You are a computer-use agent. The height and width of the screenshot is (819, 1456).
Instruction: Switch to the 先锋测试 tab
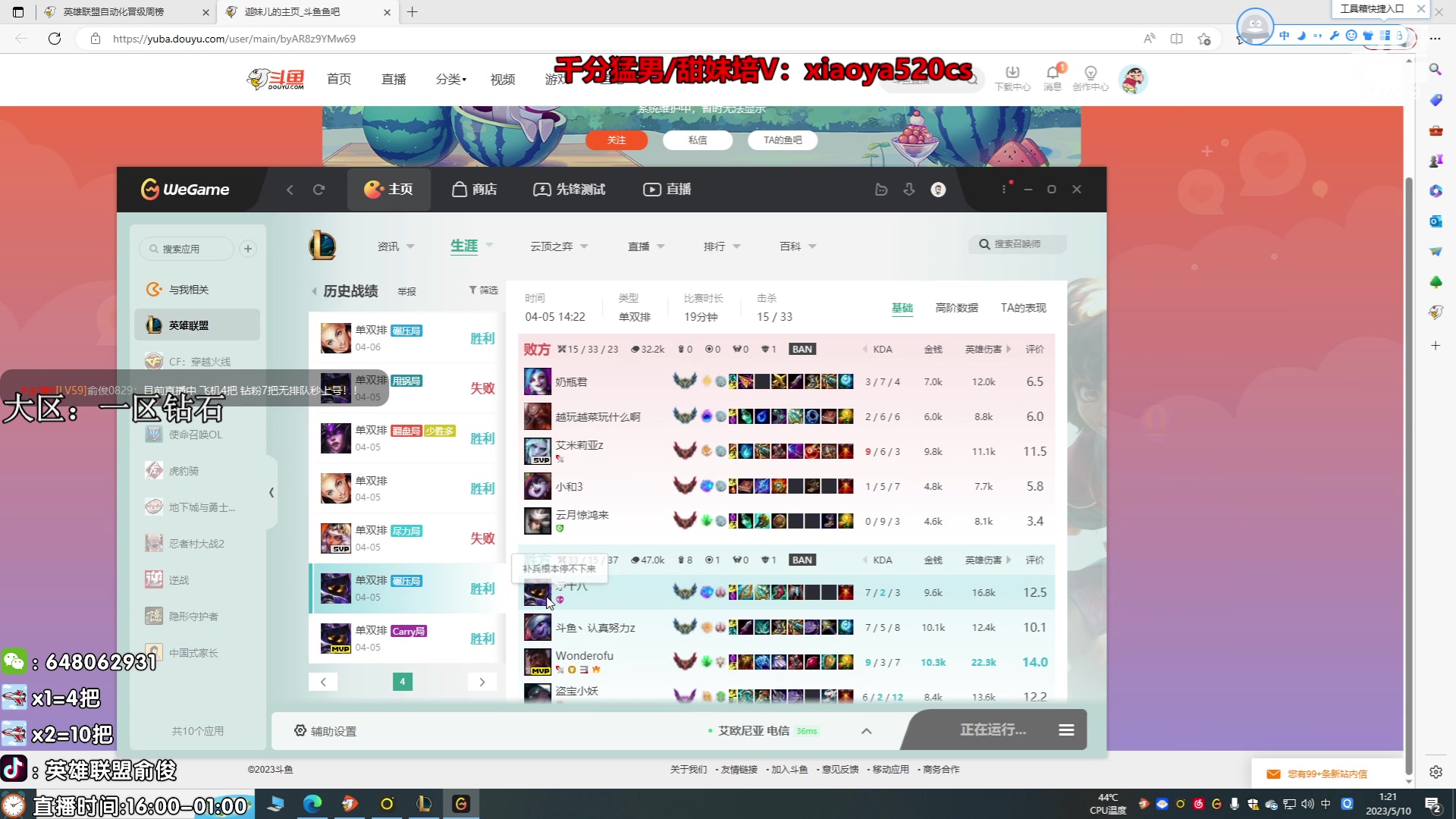coord(570,190)
